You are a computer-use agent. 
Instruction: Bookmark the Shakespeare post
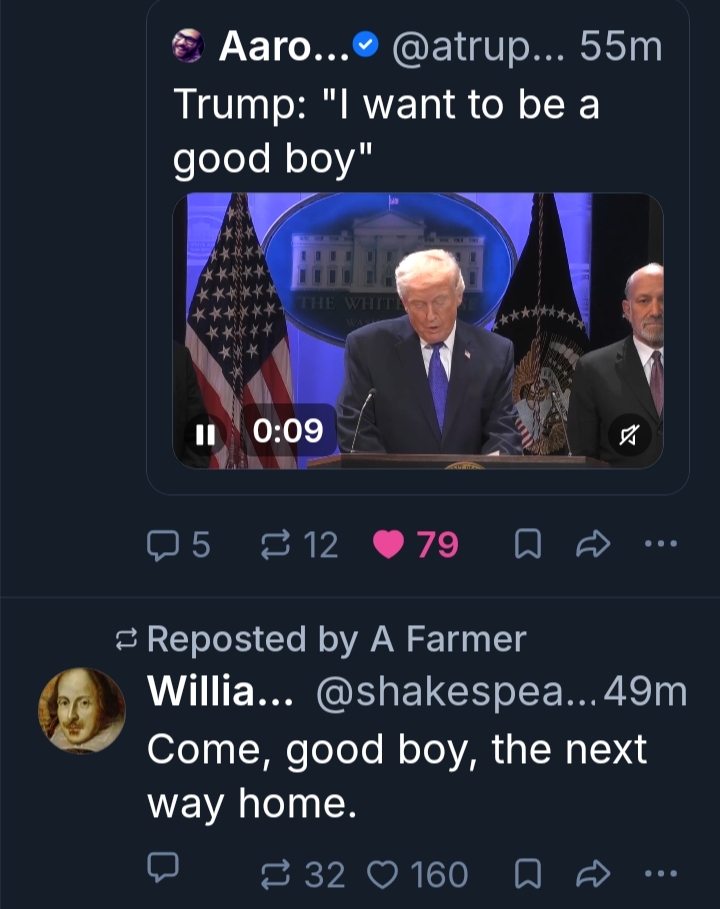pos(526,875)
